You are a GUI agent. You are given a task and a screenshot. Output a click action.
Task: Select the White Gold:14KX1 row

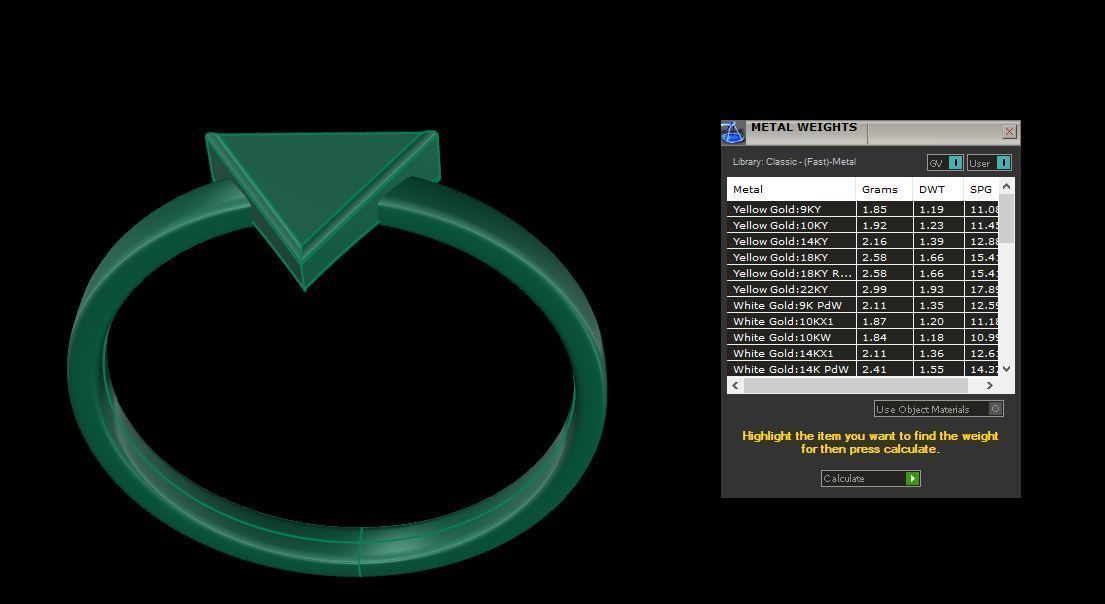(x=863, y=353)
